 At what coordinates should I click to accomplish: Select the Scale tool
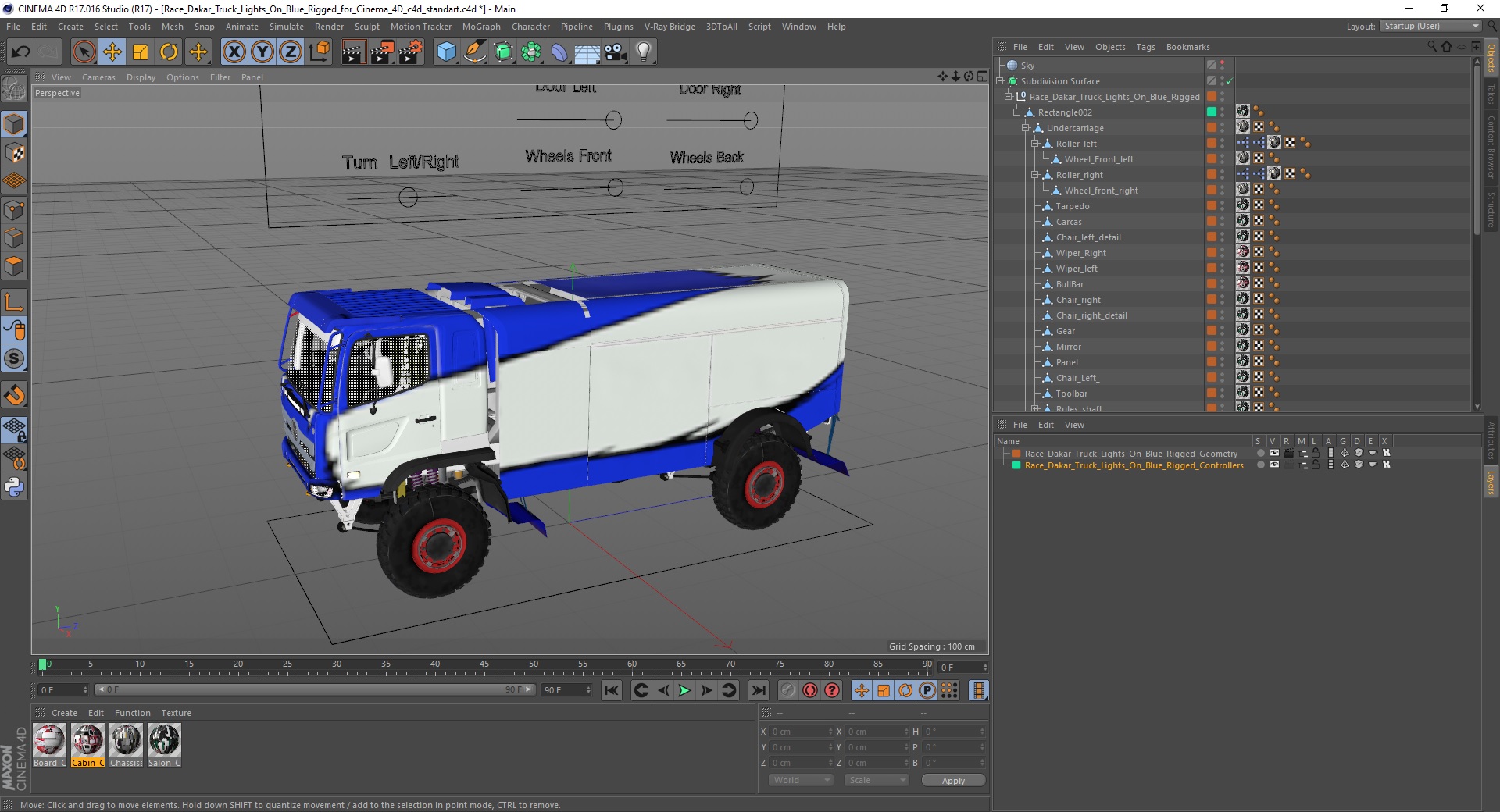[x=141, y=52]
